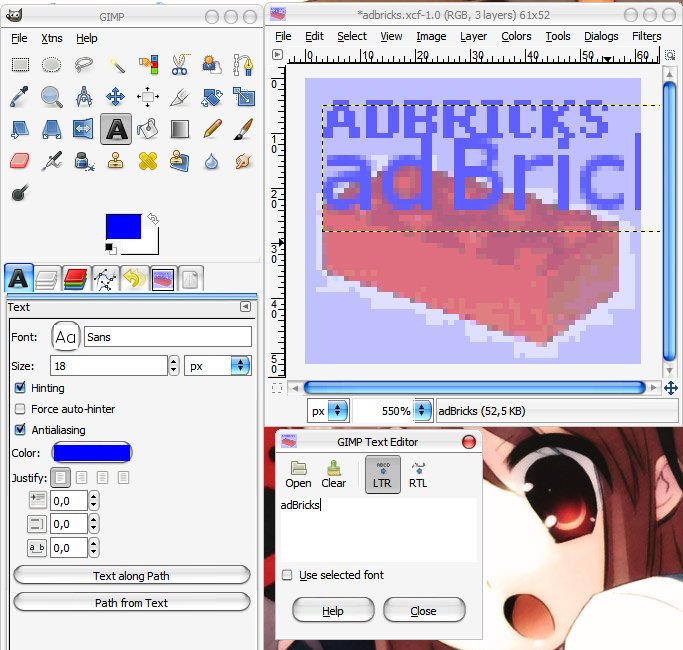
Task: Adjust indent value stepper
Action: 94,501
